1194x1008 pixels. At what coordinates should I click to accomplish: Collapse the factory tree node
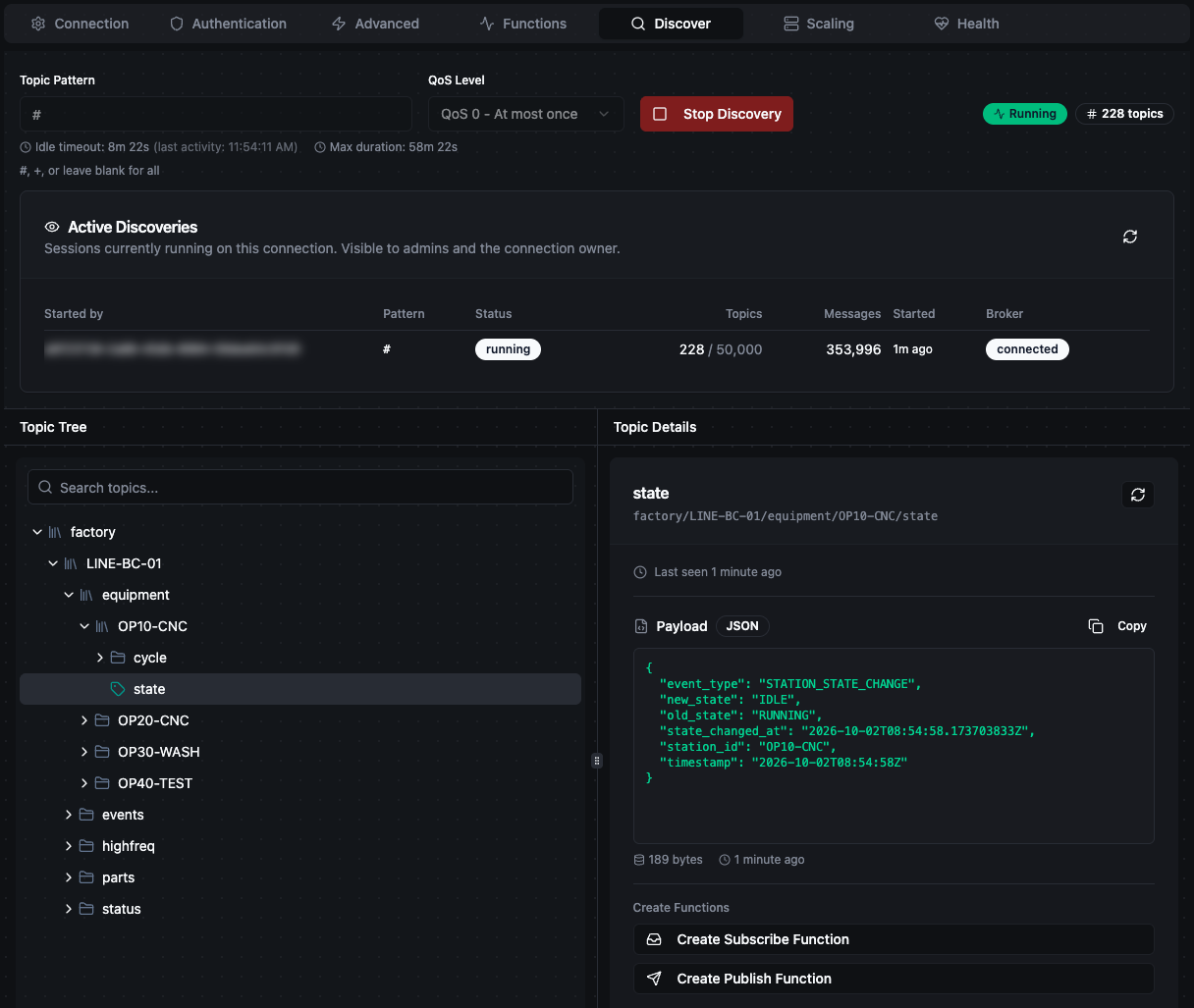point(37,532)
